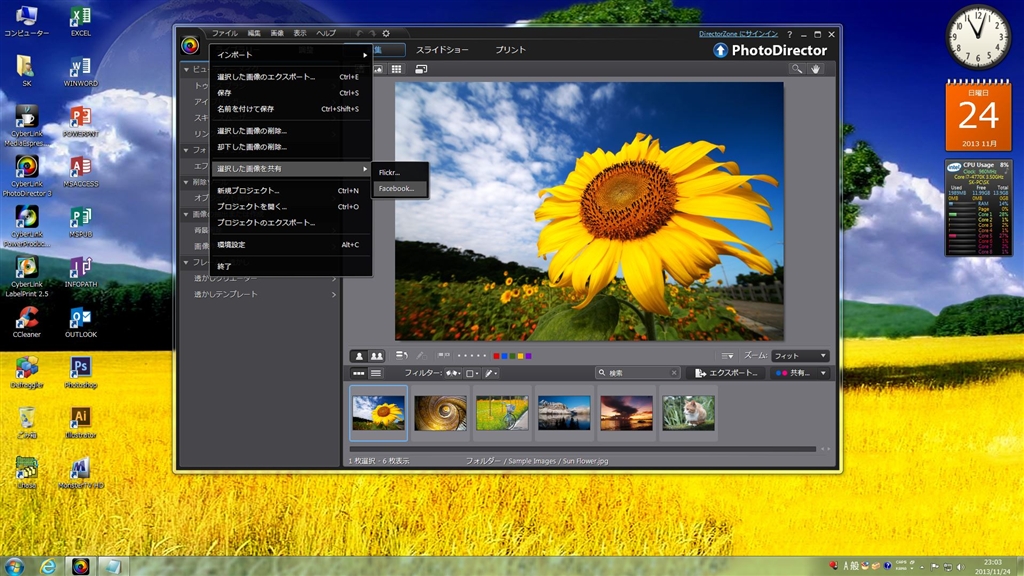Choose Flickr from the share submenu
This screenshot has width=1024, height=576.
[x=390, y=172]
